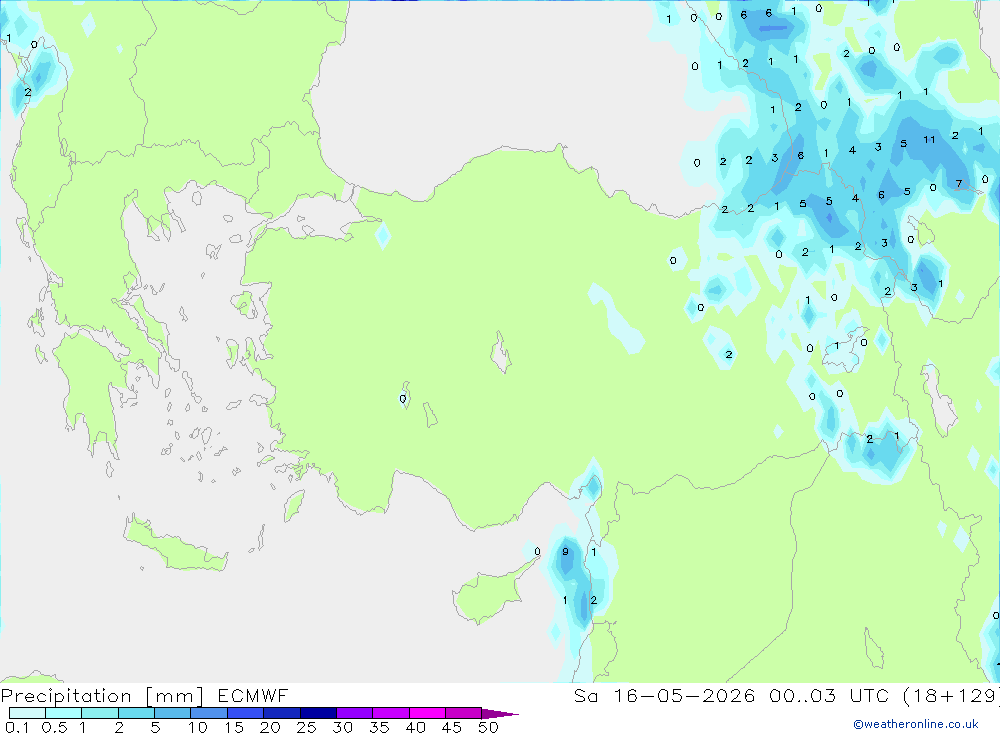Click the '35' legend scale label
The width and height of the screenshot is (1000, 733).
[x=379, y=727]
